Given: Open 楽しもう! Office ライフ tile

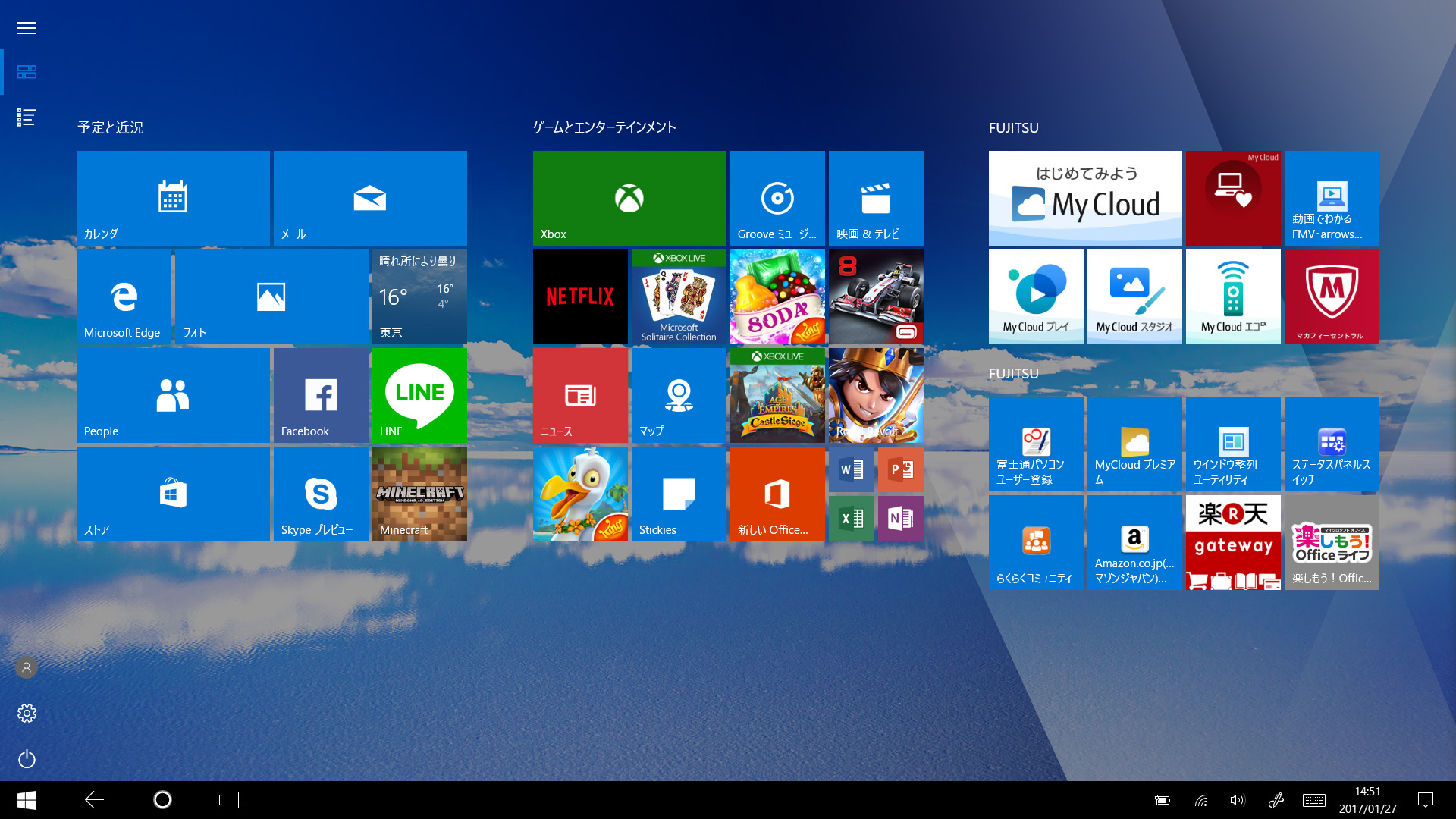Looking at the screenshot, I should click(x=1332, y=542).
